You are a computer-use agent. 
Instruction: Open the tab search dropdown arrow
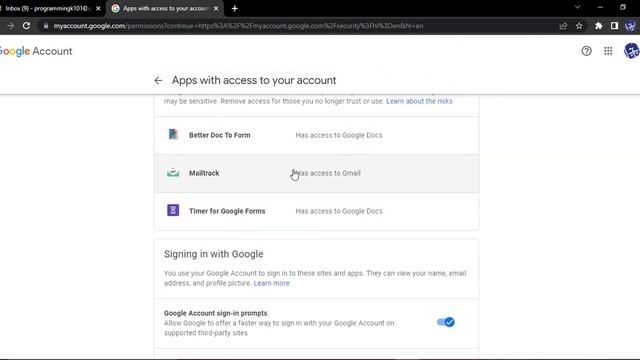(577, 7)
